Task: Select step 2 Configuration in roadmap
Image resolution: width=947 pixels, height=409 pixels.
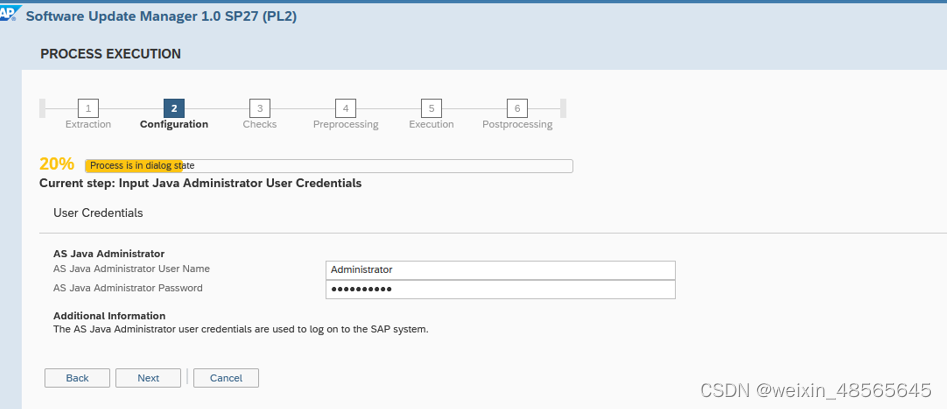Action: [x=174, y=109]
